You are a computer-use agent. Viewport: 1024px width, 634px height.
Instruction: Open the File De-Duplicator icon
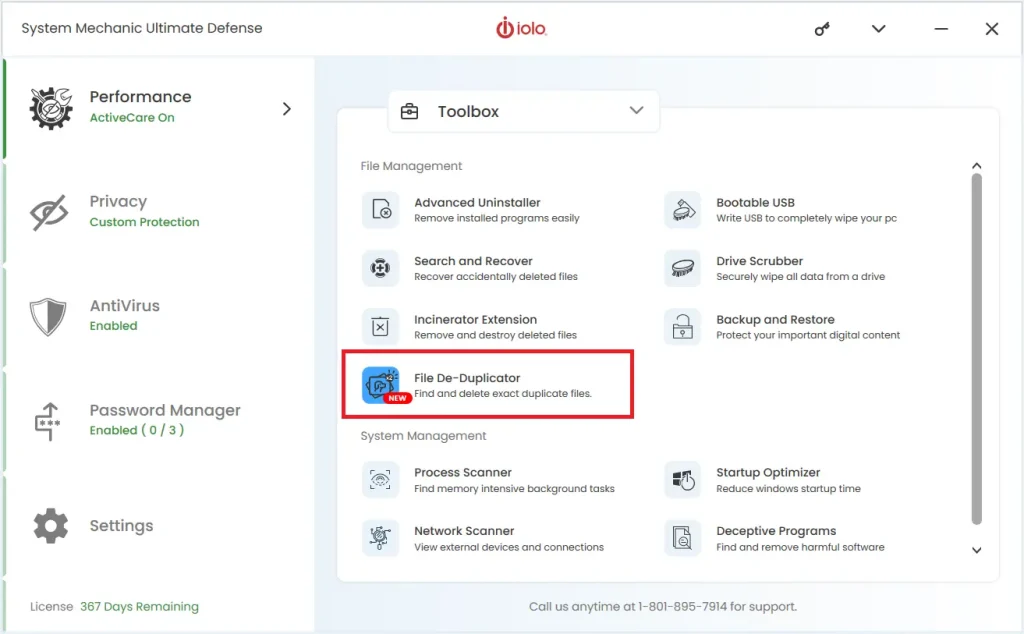click(382, 385)
